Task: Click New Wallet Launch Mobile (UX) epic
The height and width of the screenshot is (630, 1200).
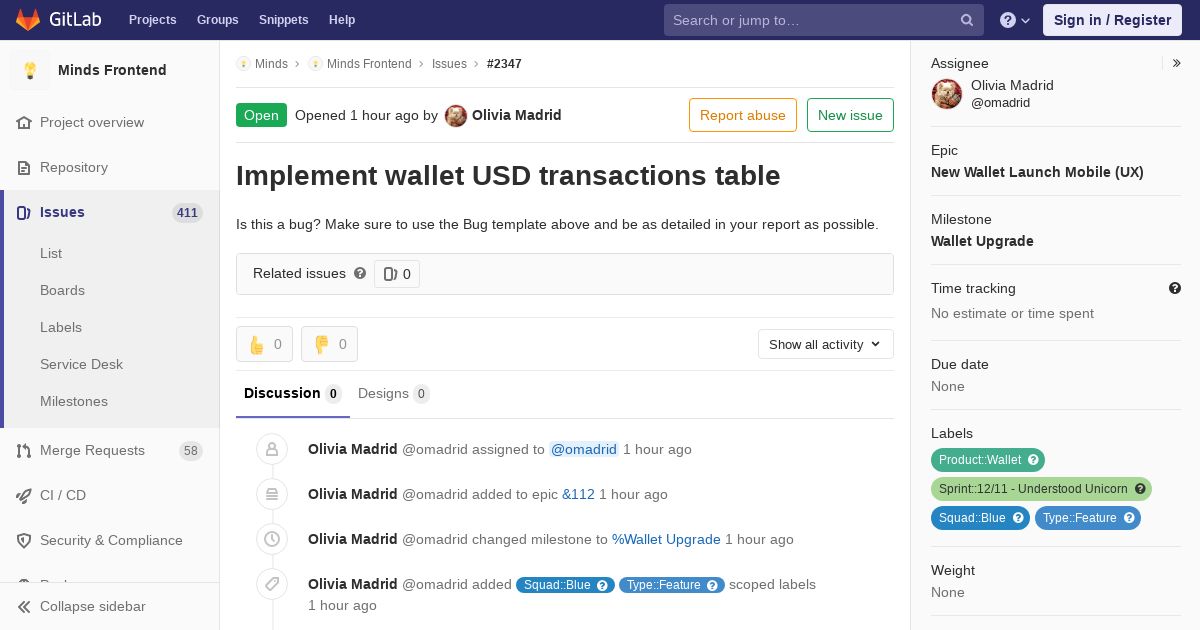Action: [x=1037, y=172]
